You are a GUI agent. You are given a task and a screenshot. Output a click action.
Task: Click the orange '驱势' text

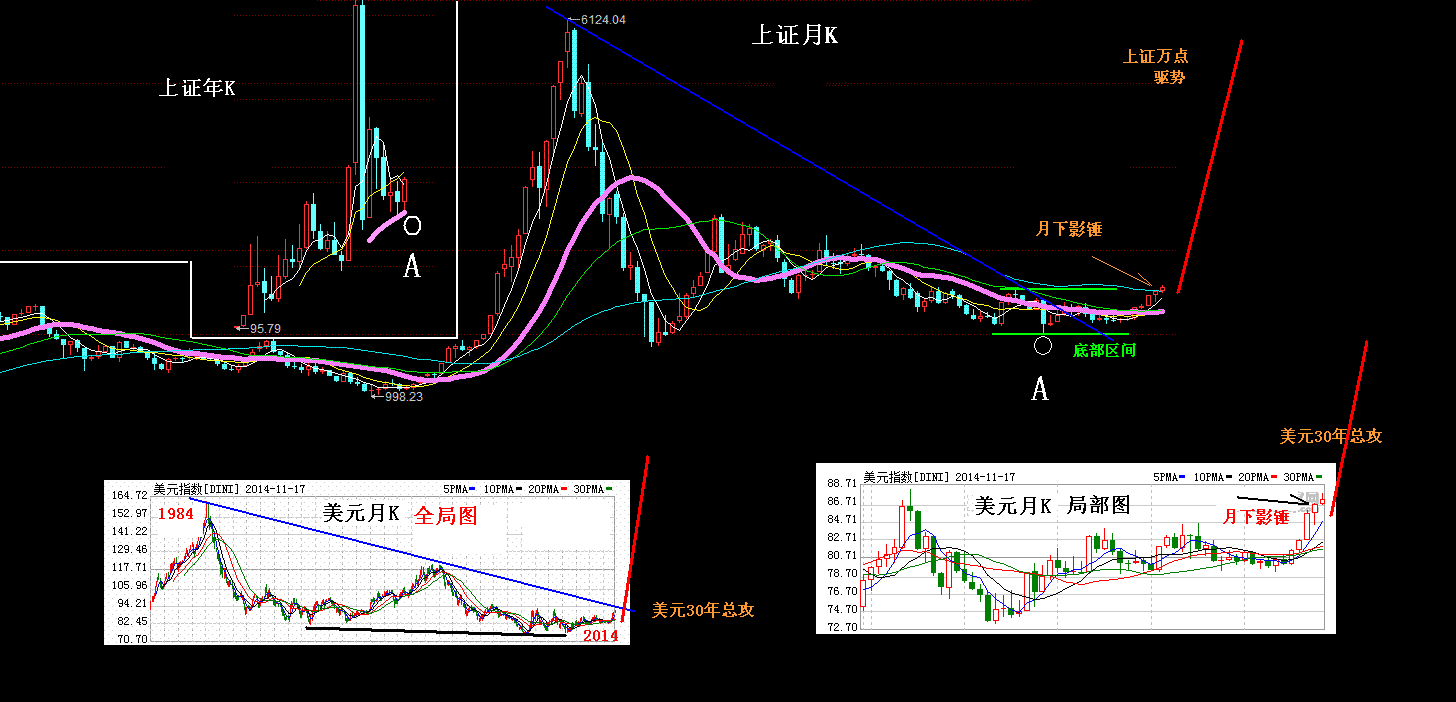click(x=1170, y=77)
